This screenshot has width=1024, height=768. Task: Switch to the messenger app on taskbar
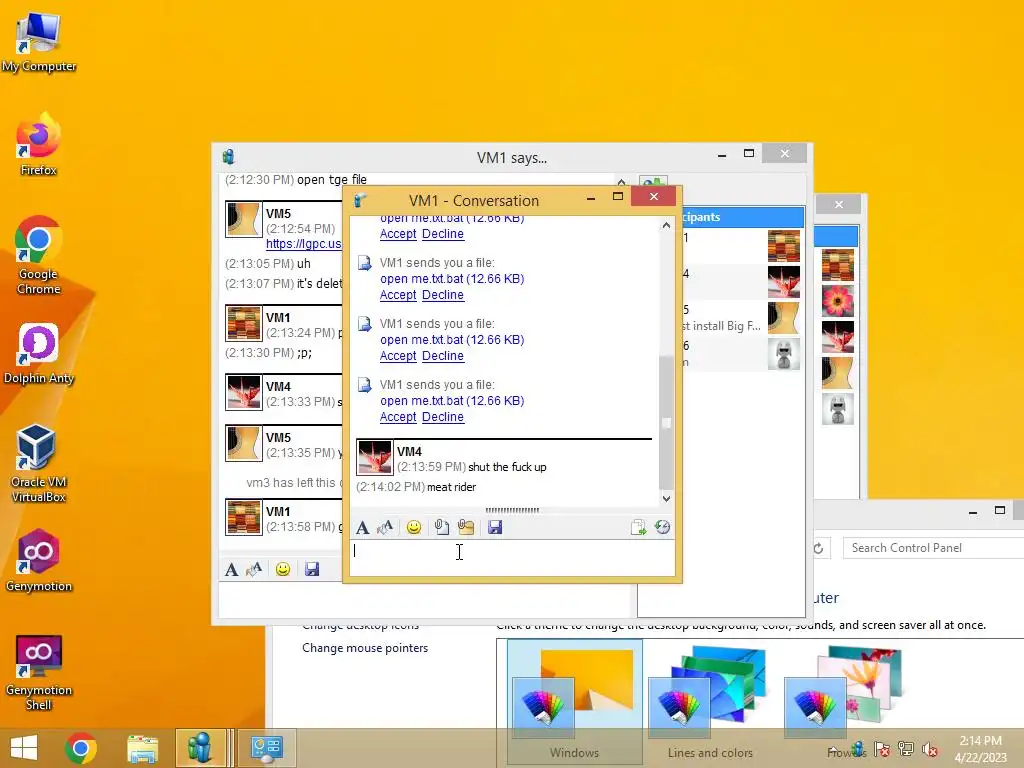(x=200, y=748)
